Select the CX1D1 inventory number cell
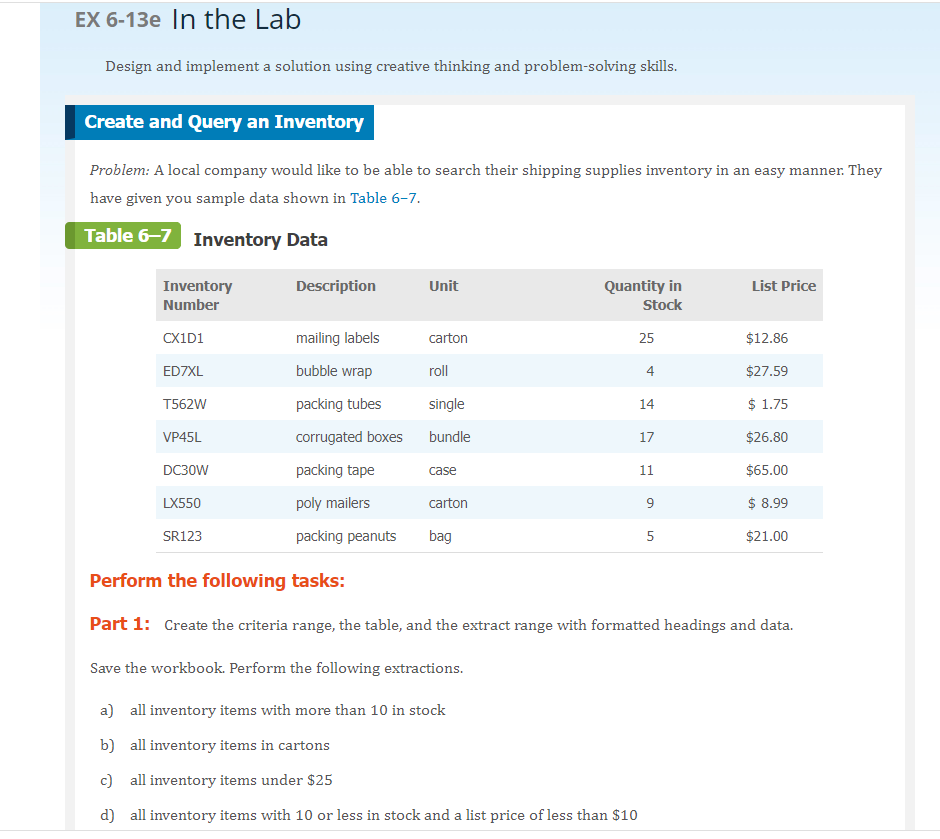The height and width of the screenshot is (839, 940). coord(183,338)
